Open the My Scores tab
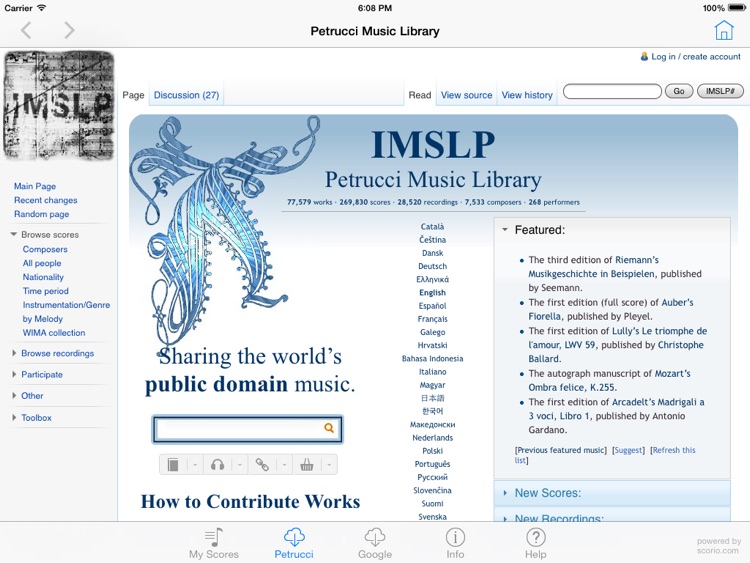 (x=214, y=543)
